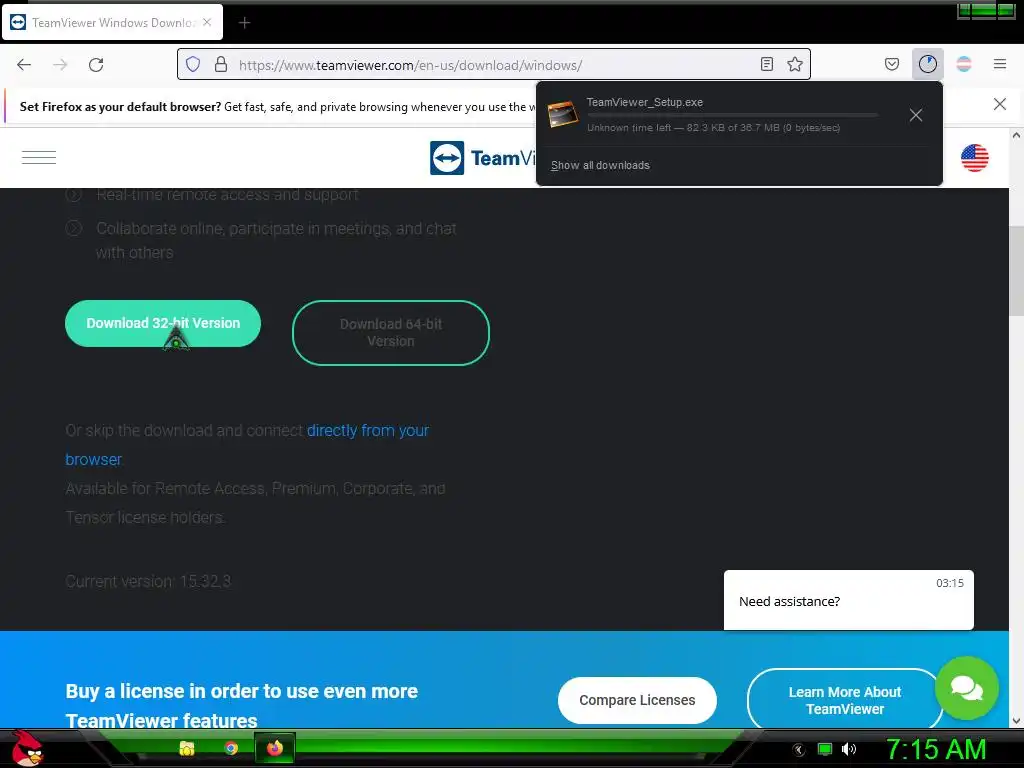Toggle reader view in address bar
The height and width of the screenshot is (768, 1024).
pos(767,64)
